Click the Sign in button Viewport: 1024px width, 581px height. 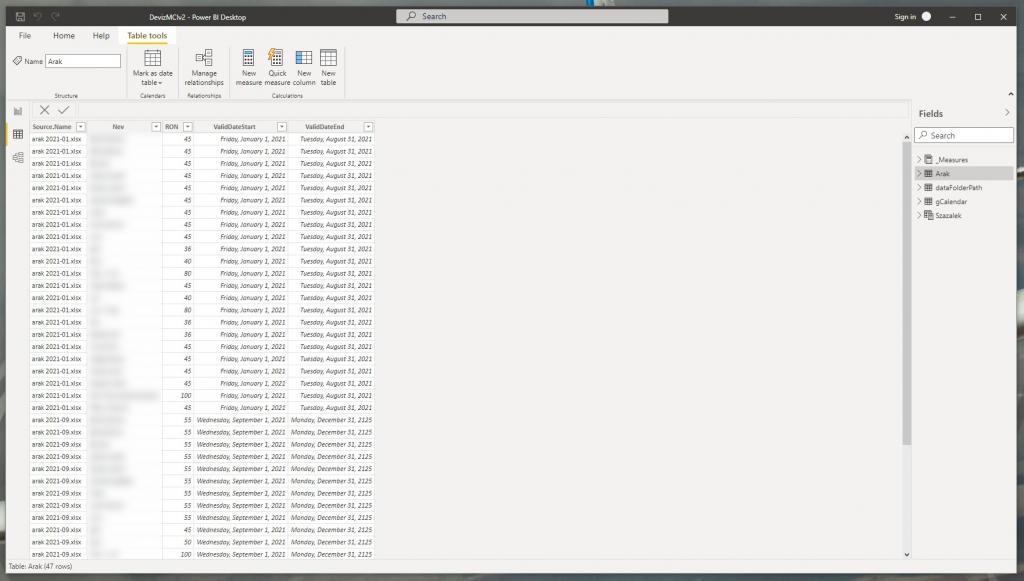pos(904,17)
